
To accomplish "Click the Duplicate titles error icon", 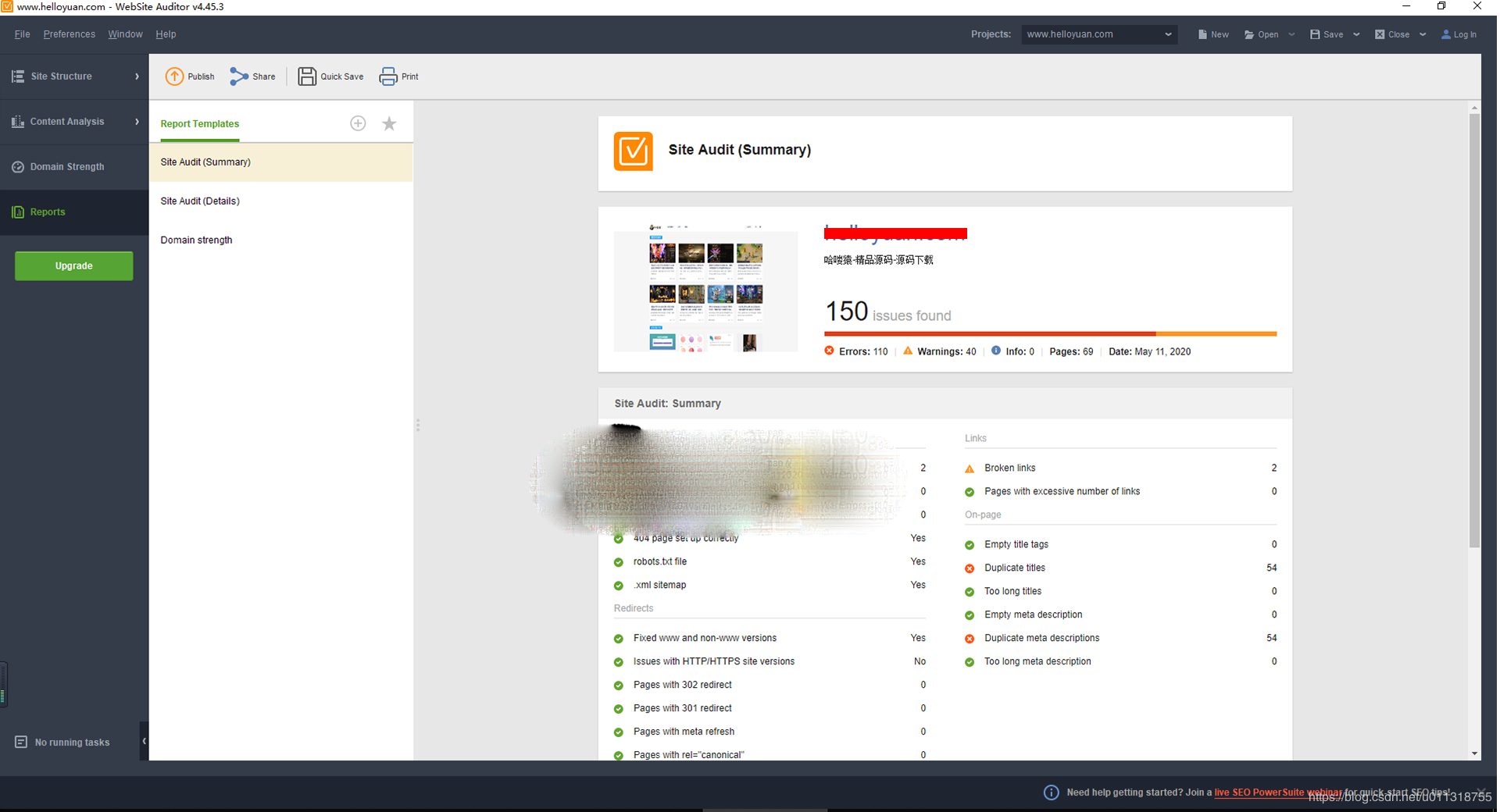I will (x=970, y=568).
